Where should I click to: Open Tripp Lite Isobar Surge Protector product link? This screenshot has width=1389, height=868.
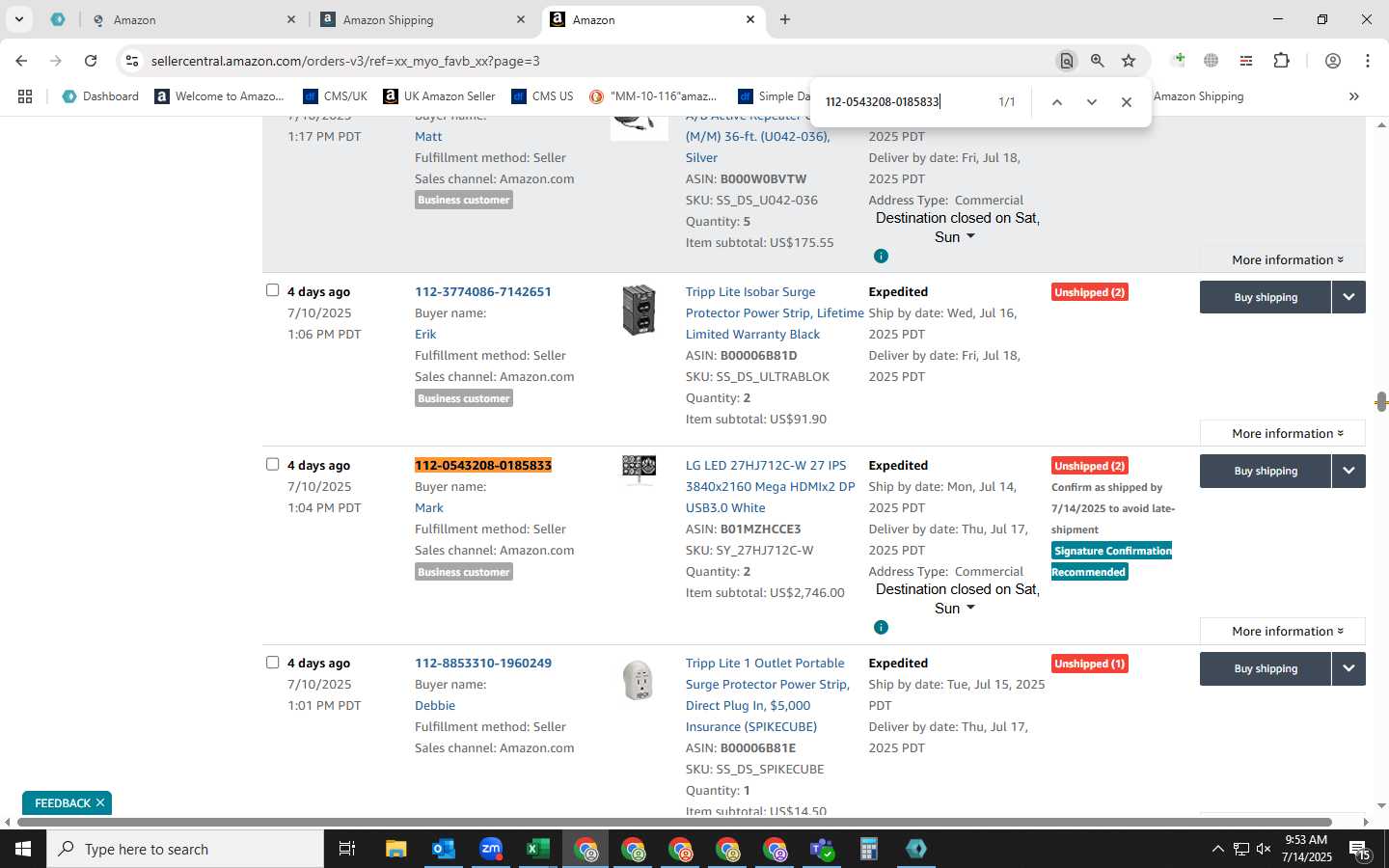[775, 312]
